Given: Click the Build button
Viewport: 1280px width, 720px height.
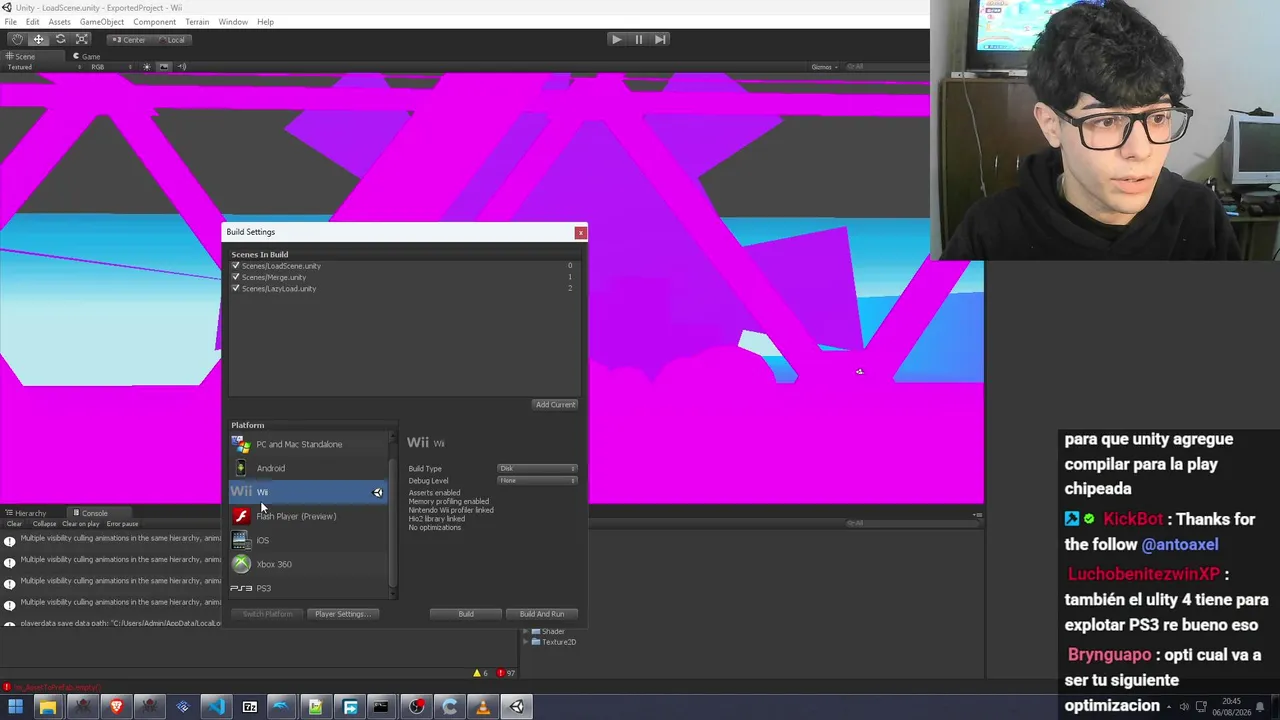Looking at the screenshot, I should [466, 614].
